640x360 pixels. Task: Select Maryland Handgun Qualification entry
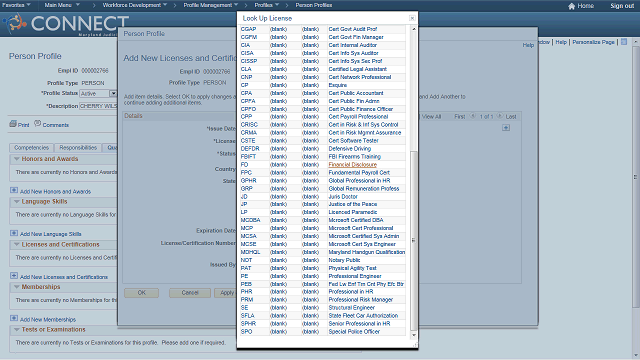tap(367, 252)
